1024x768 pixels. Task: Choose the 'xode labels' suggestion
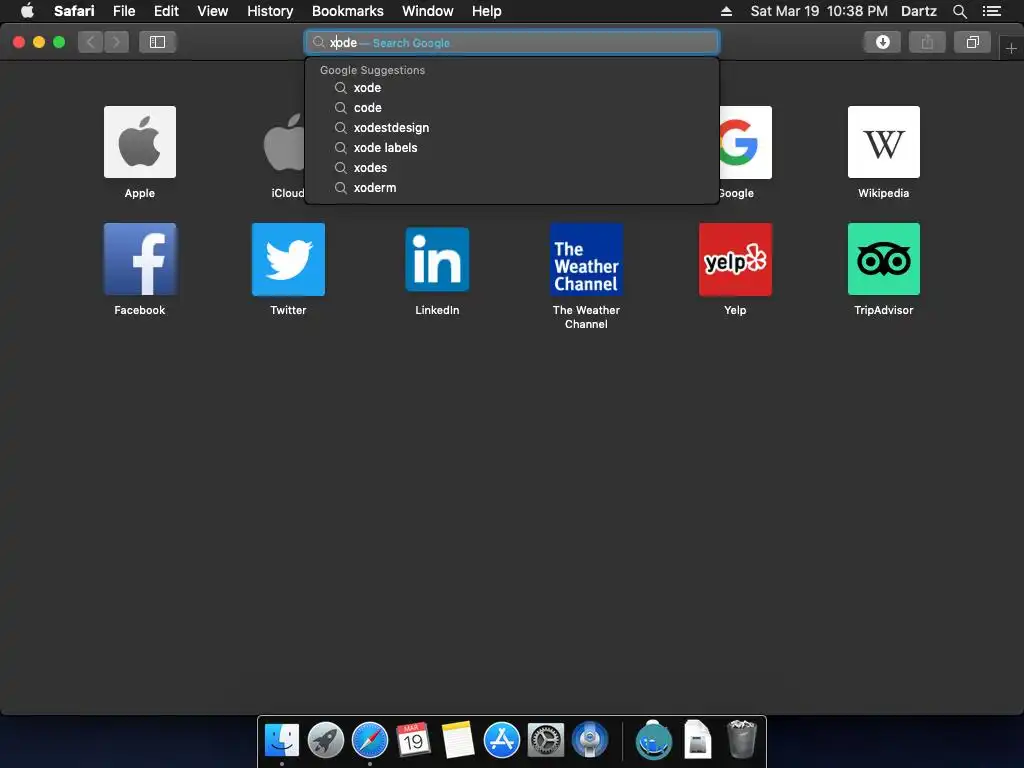[x=511, y=148]
